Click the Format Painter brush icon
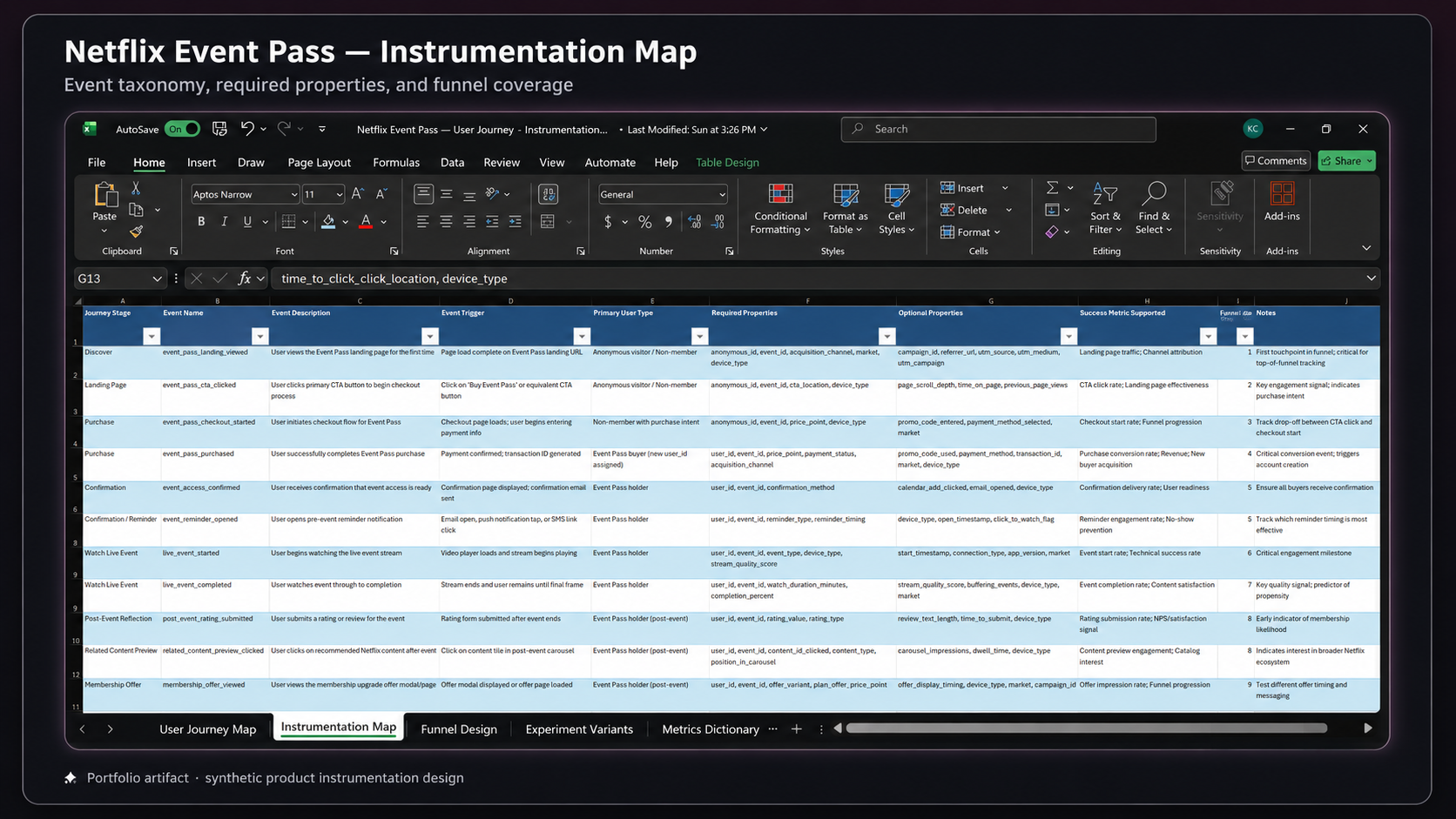The height and width of the screenshot is (819, 1456). click(136, 232)
